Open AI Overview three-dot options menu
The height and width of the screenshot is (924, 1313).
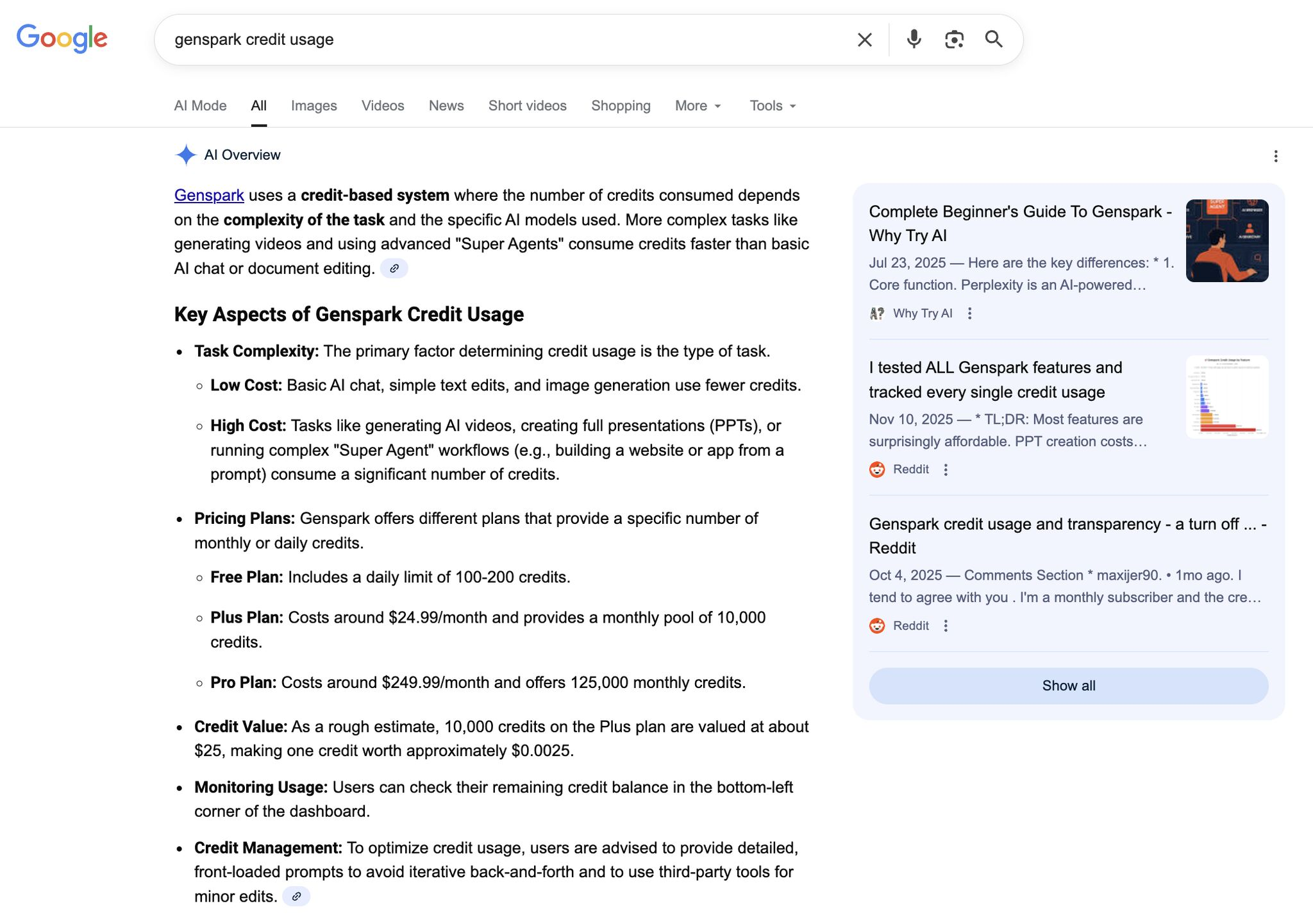click(x=1275, y=156)
